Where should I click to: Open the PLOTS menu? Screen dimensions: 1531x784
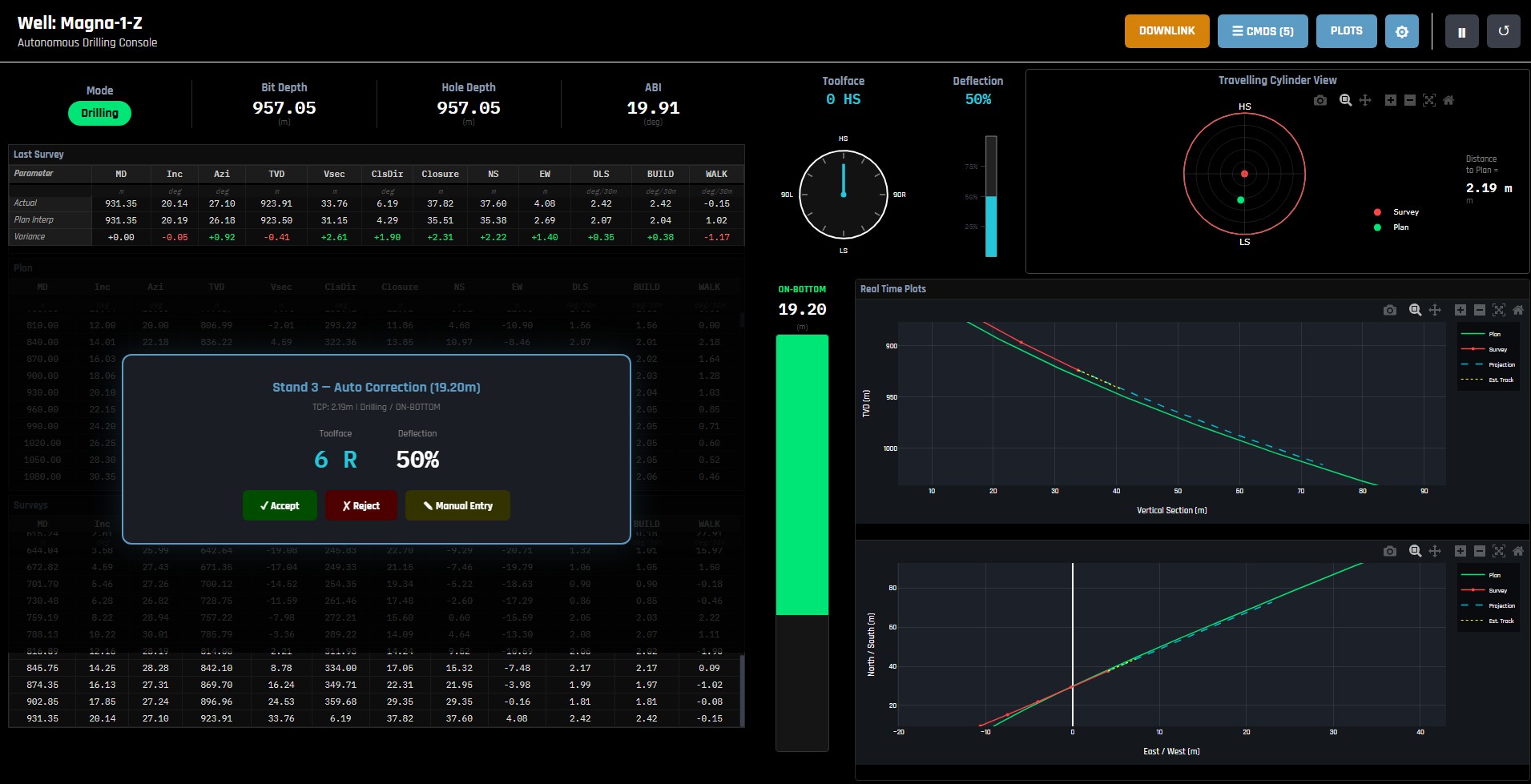coord(1347,31)
